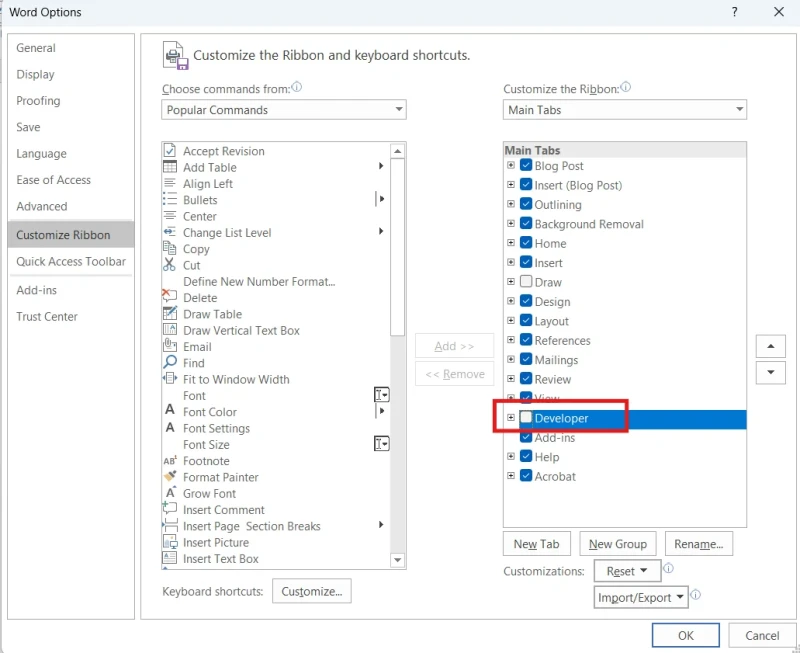Viewport: 800px width, 653px height.
Task: Enable the Draw tab checkbox
Action: (x=526, y=281)
